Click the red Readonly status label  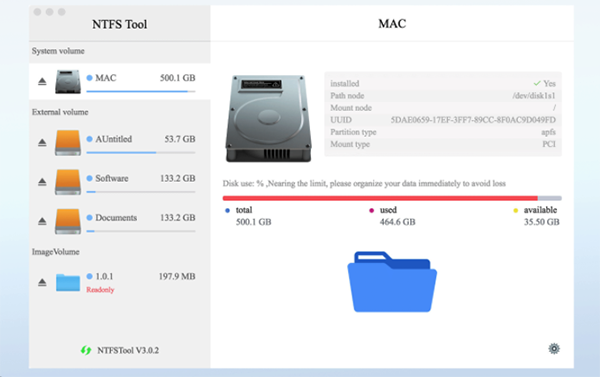(100, 290)
